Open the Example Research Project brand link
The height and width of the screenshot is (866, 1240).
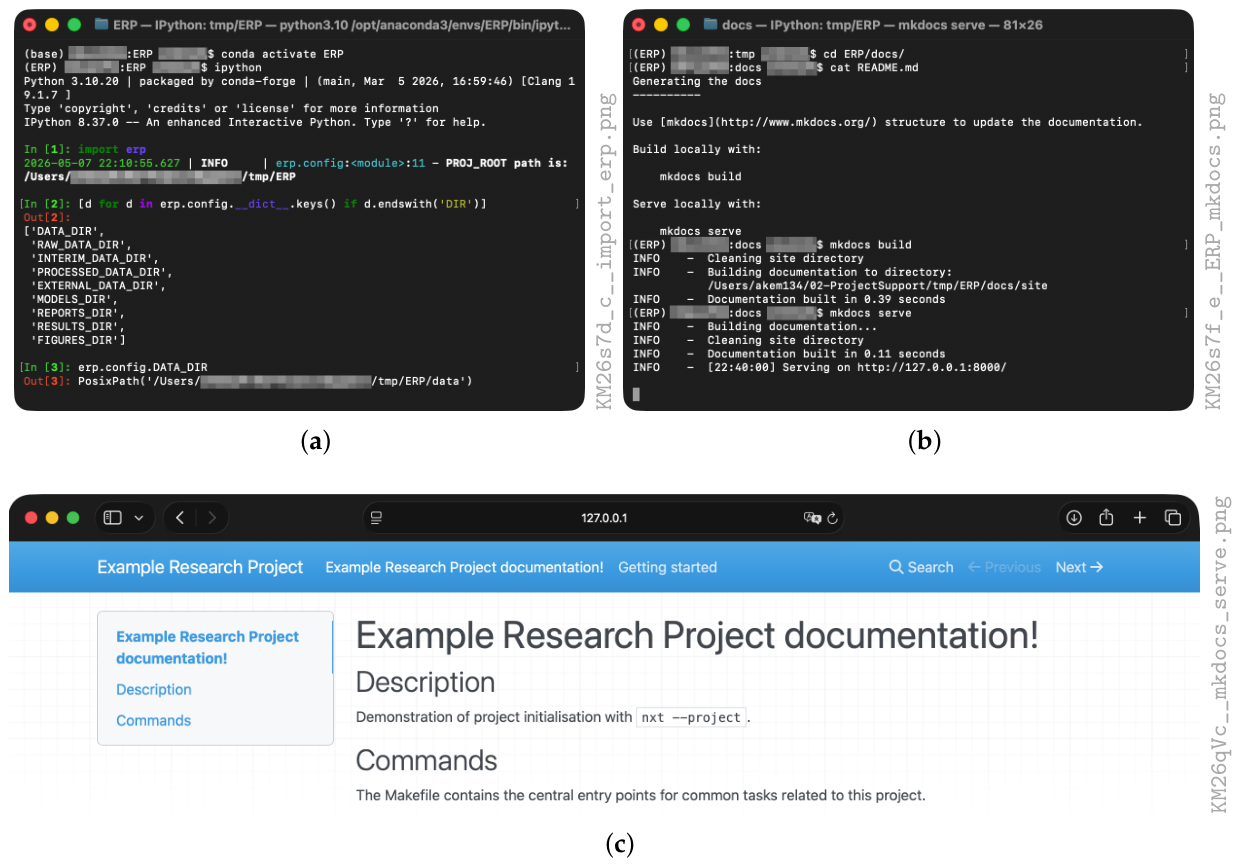(x=200, y=567)
